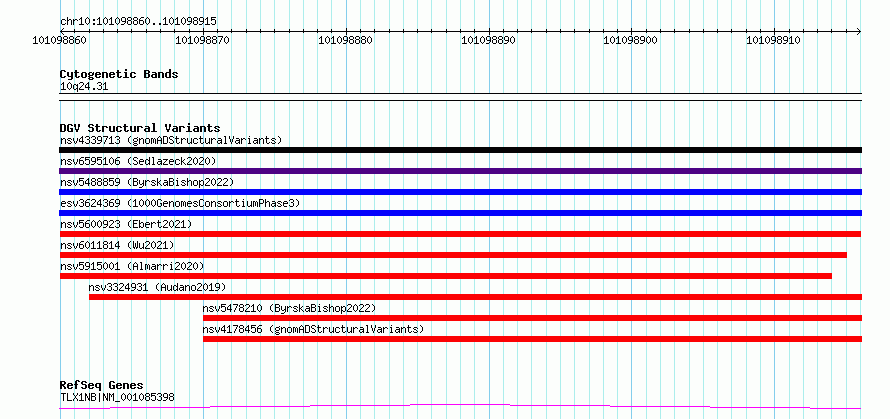Open the TLX1NB|NM_001085398 gene label

point(117,397)
